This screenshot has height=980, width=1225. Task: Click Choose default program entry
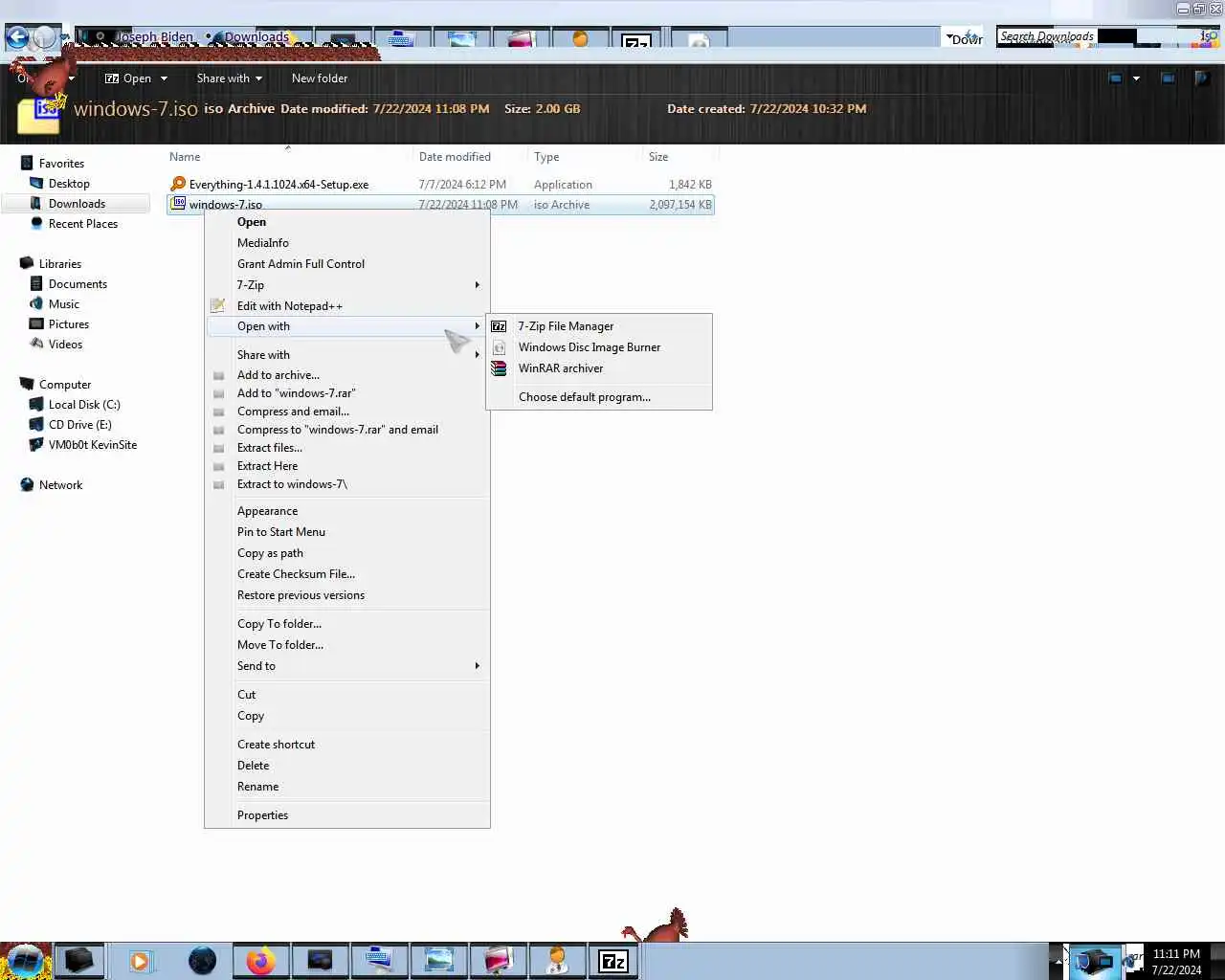pos(584,397)
